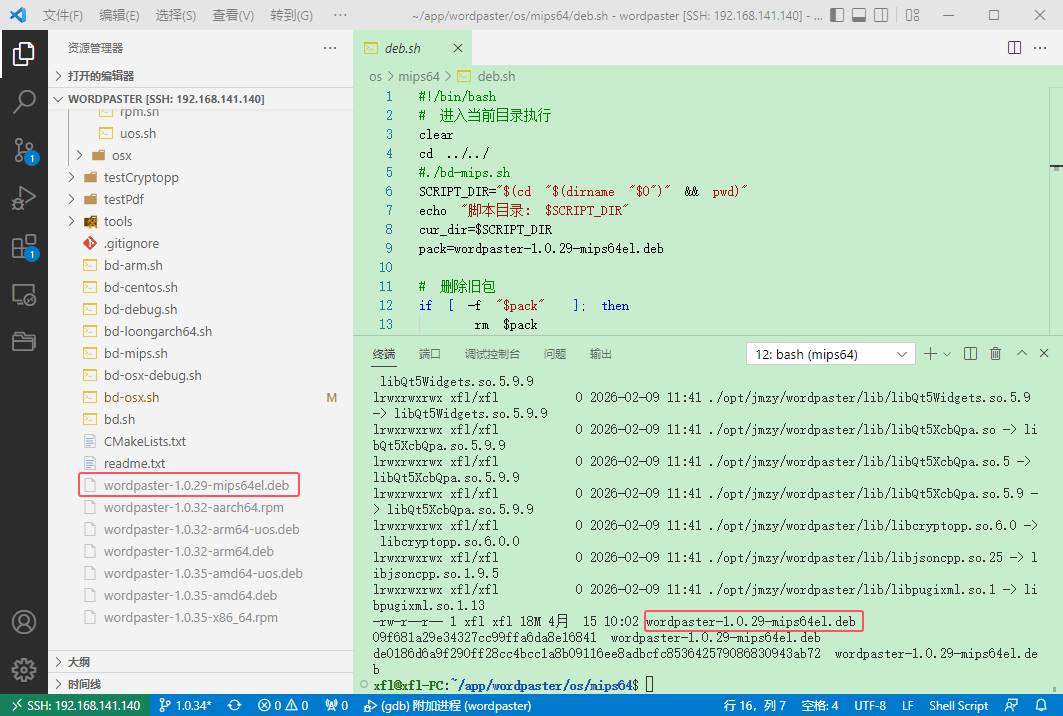Kill terminal with the trash icon
The image size is (1063, 716).
[995, 354]
